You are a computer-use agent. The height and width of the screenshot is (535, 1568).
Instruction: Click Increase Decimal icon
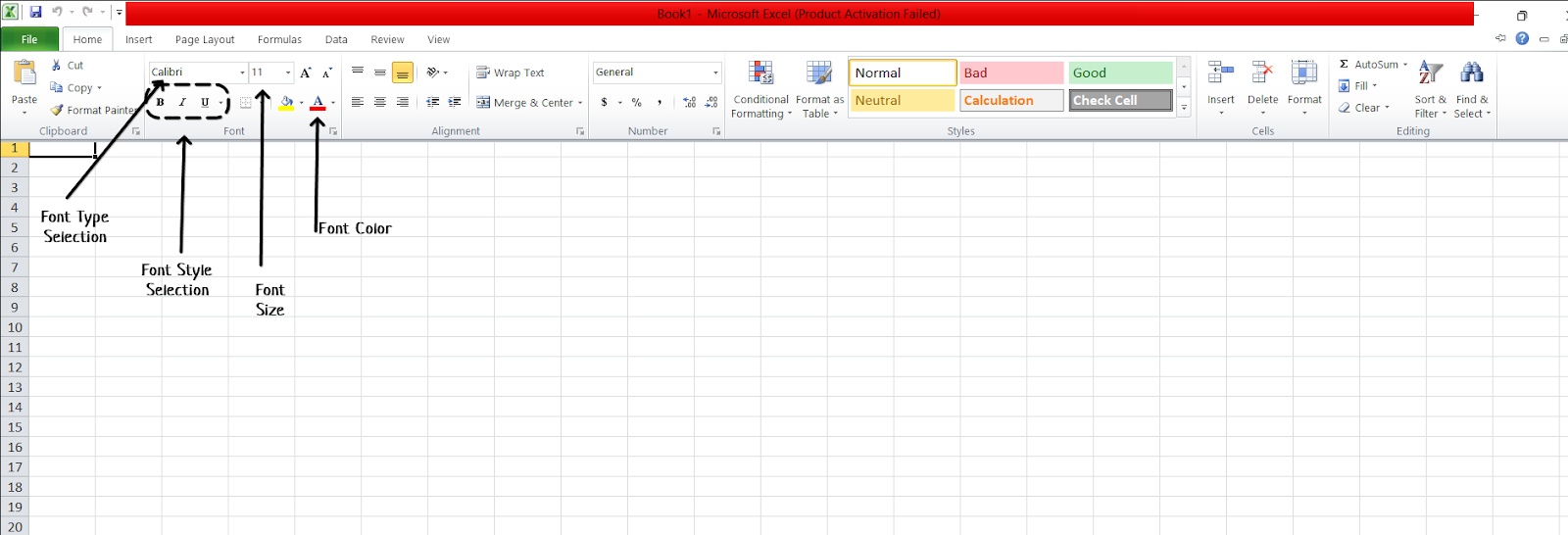(690, 102)
